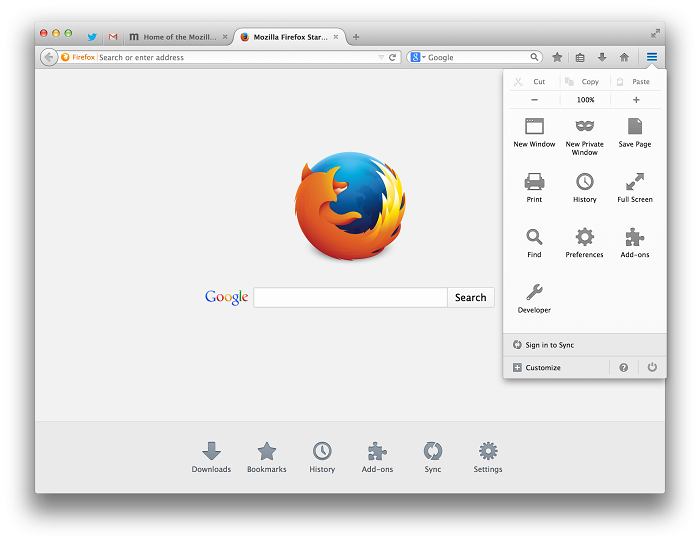Click the Google Search button
This screenshot has width=700, height=542.
click(470, 297)
